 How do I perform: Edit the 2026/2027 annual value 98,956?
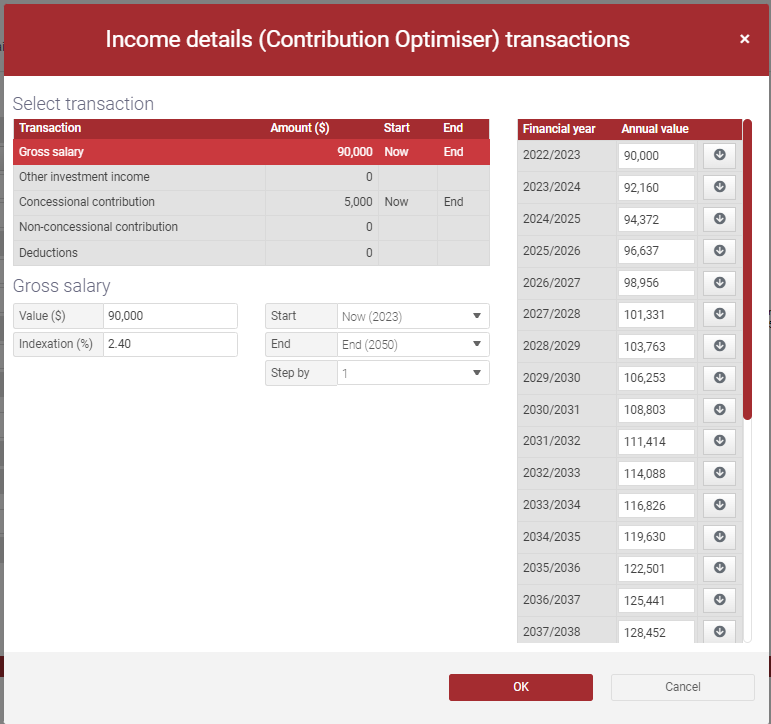pyautogui.click(x=656, y=283)
